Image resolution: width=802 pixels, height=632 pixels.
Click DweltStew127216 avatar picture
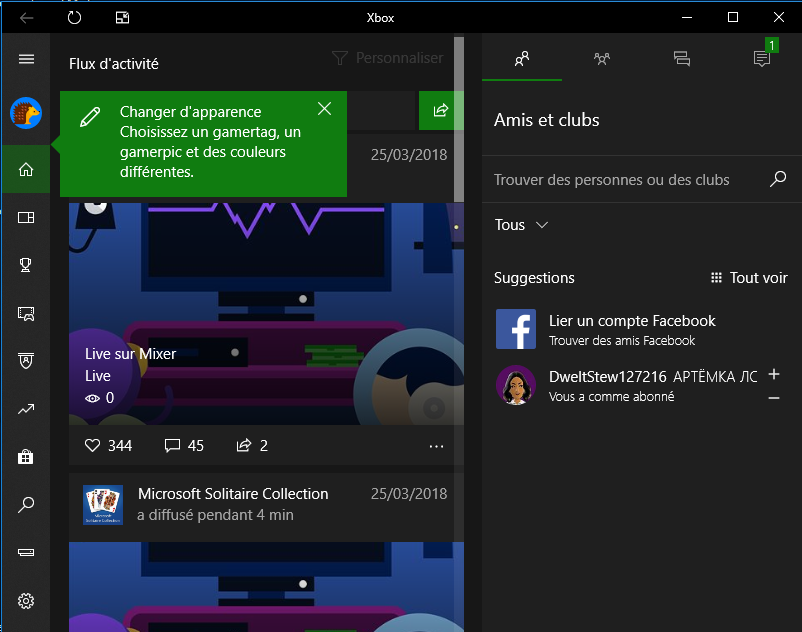(x=516, y=385)
